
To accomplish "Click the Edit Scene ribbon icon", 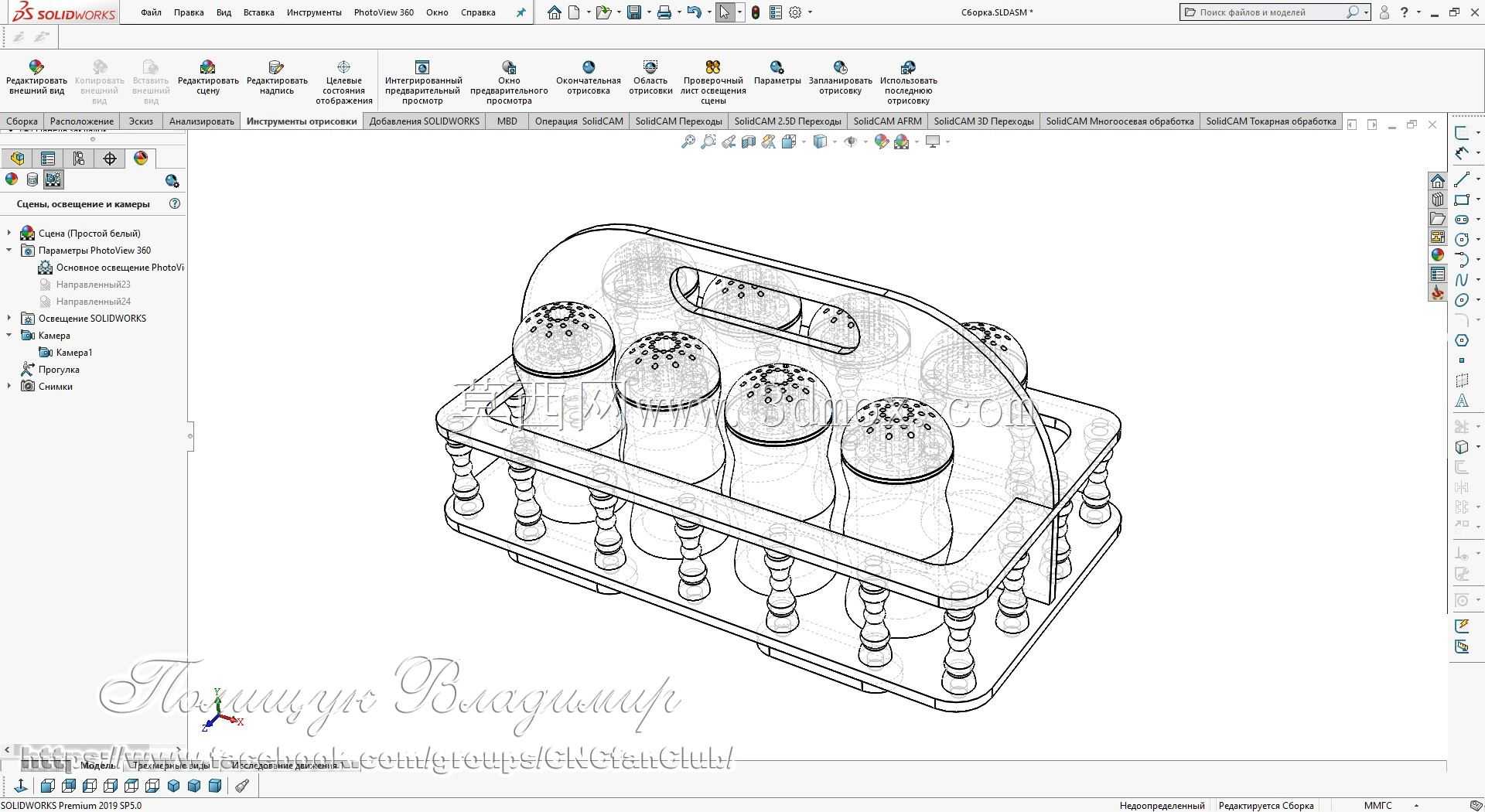I will click(207, 67).
